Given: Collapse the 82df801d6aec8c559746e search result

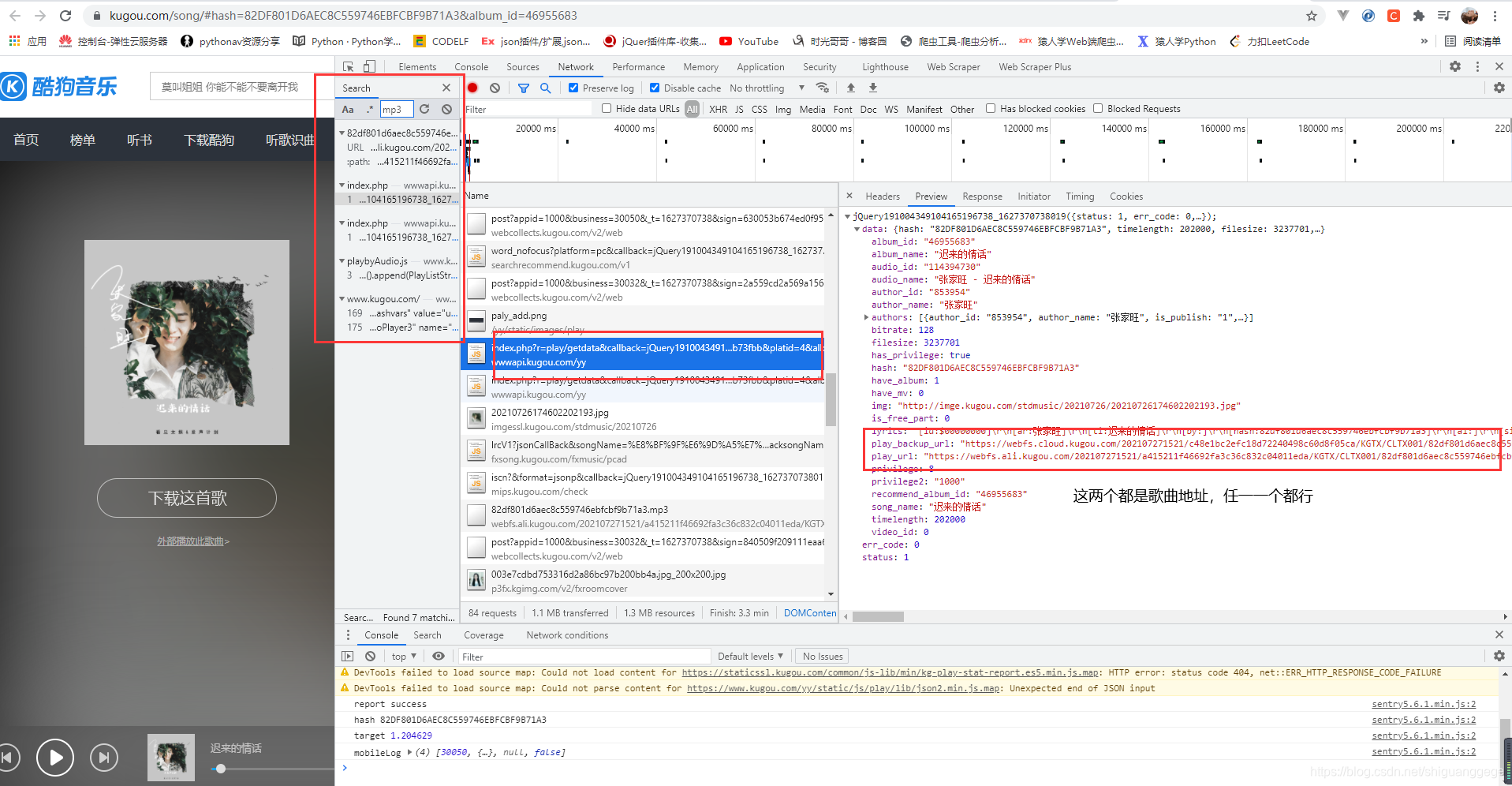Looking at the screenshot, I should coord(342,133).
